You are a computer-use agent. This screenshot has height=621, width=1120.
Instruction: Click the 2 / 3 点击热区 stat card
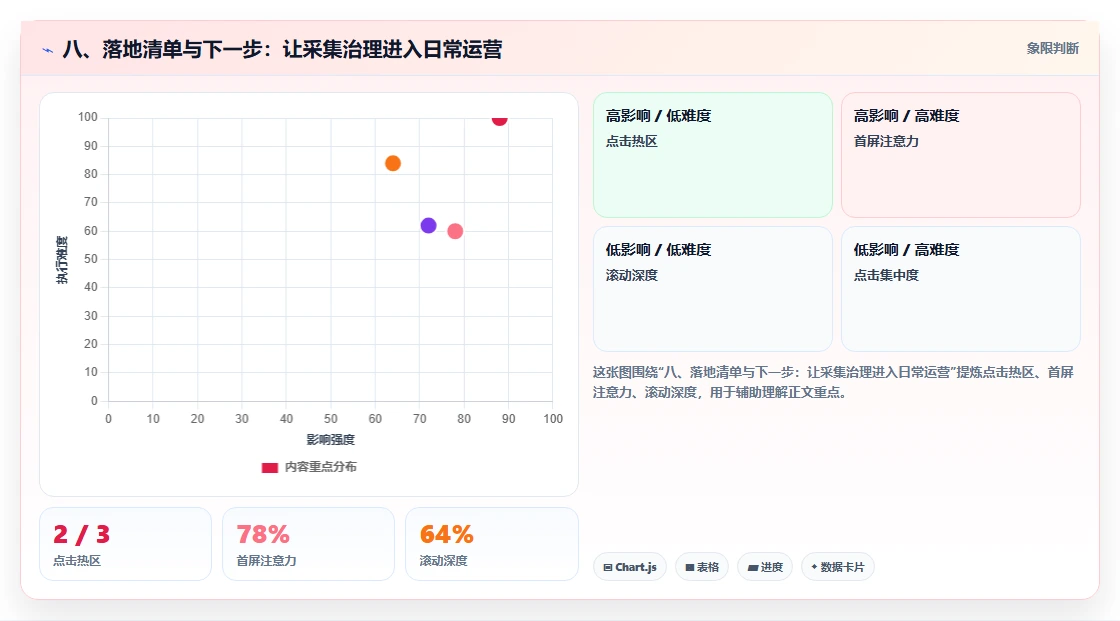(126, 544)
